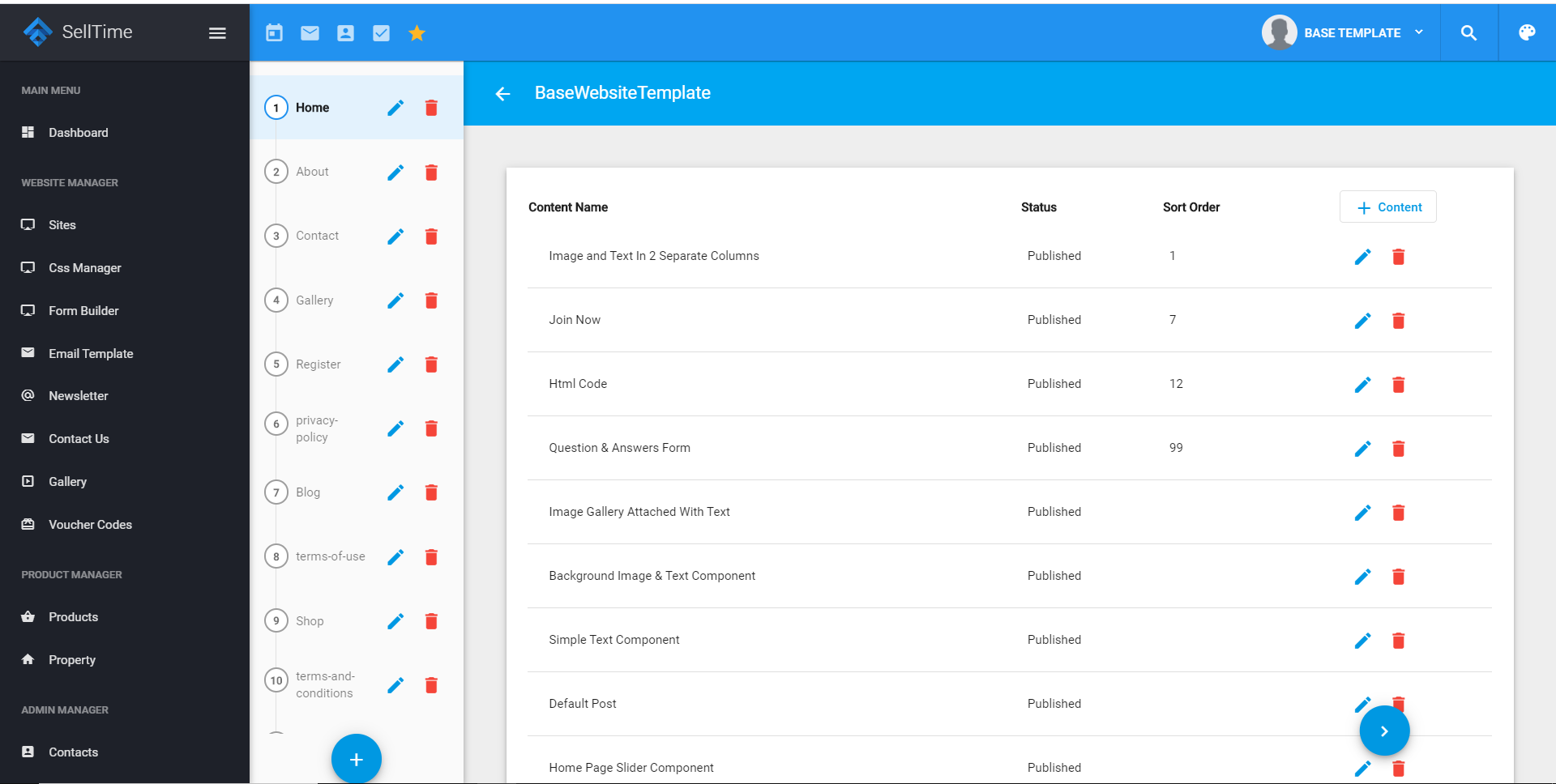Screen dimensions: 1556x784
Task: Open the contacts icon in top toolbar
Action: (x=346, y=33)
